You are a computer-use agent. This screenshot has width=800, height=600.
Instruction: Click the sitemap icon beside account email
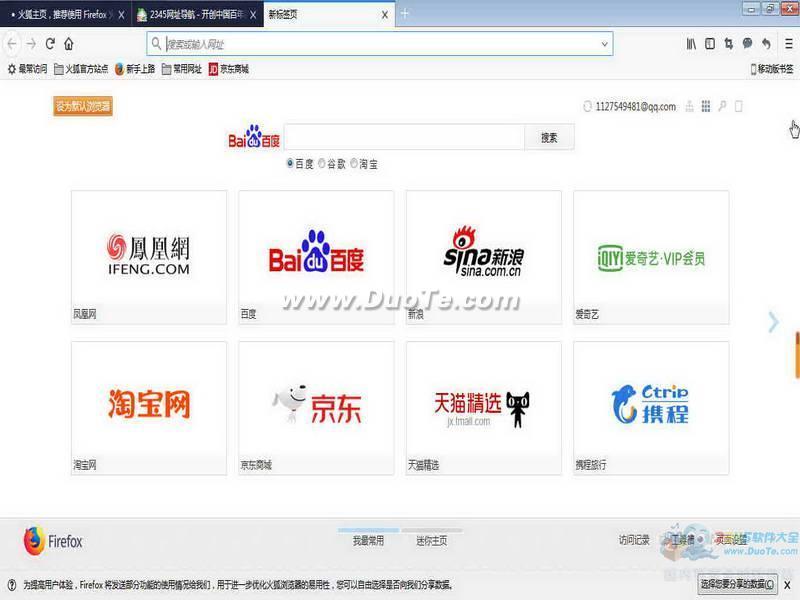tap(689, 106)
